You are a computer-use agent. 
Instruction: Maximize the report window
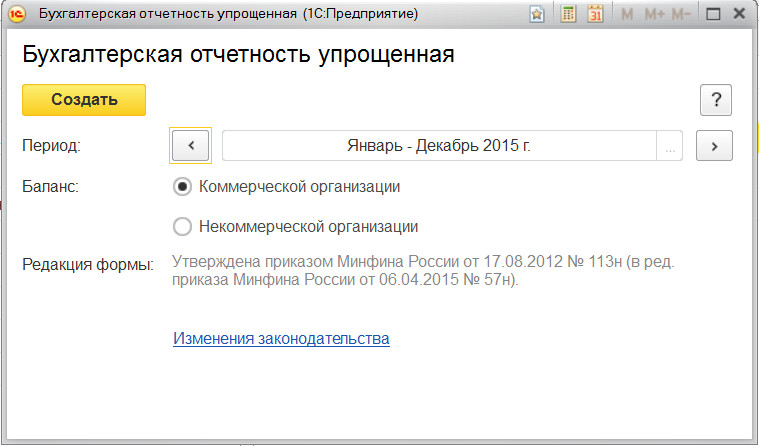[x=713, y=15]
